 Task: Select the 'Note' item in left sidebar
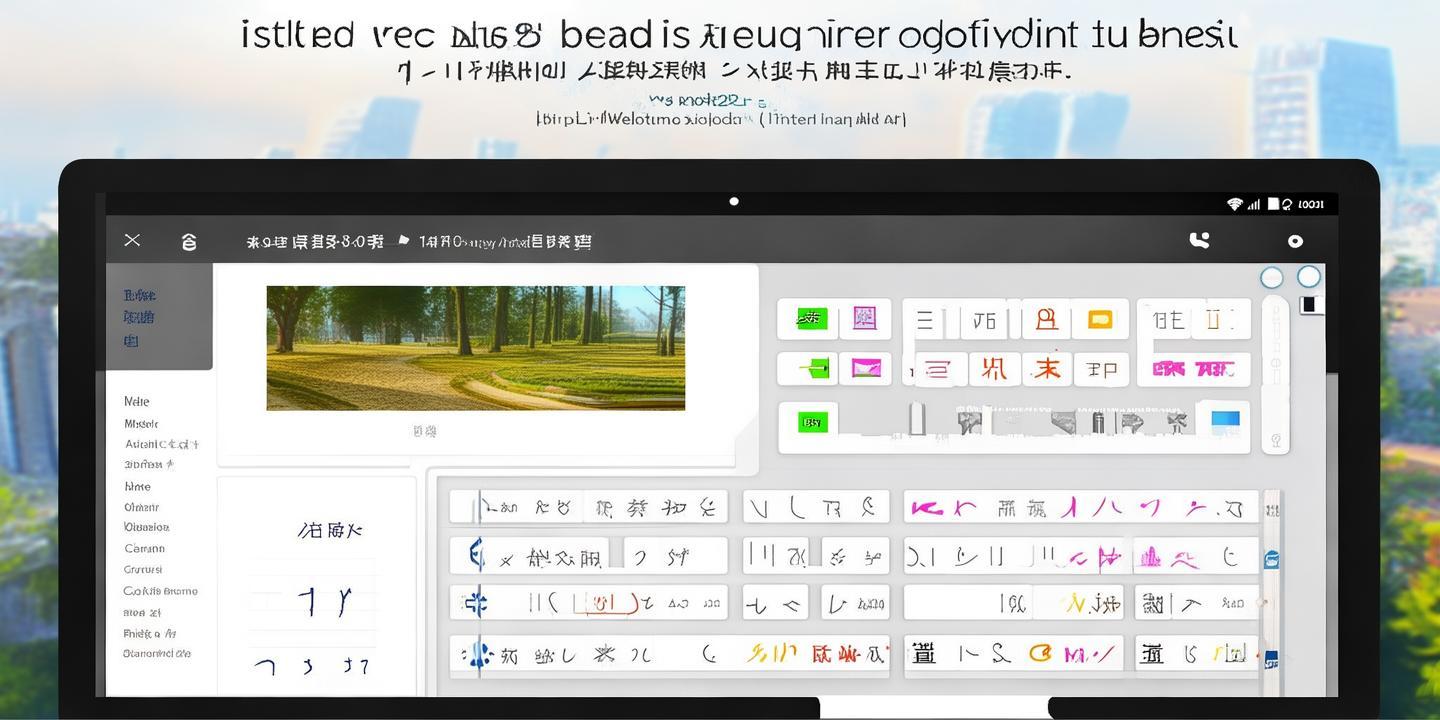pos(137,401)
